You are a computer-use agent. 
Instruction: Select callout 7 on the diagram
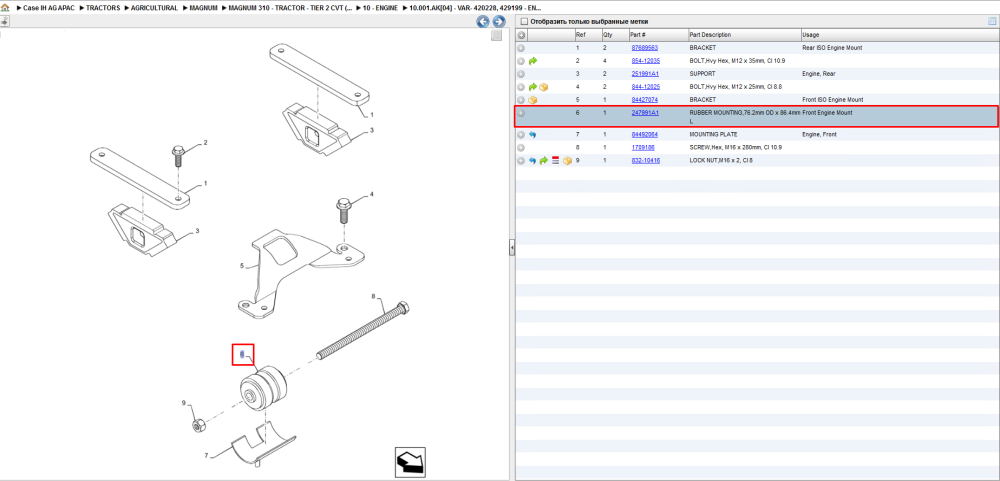[x=206, y=455]
